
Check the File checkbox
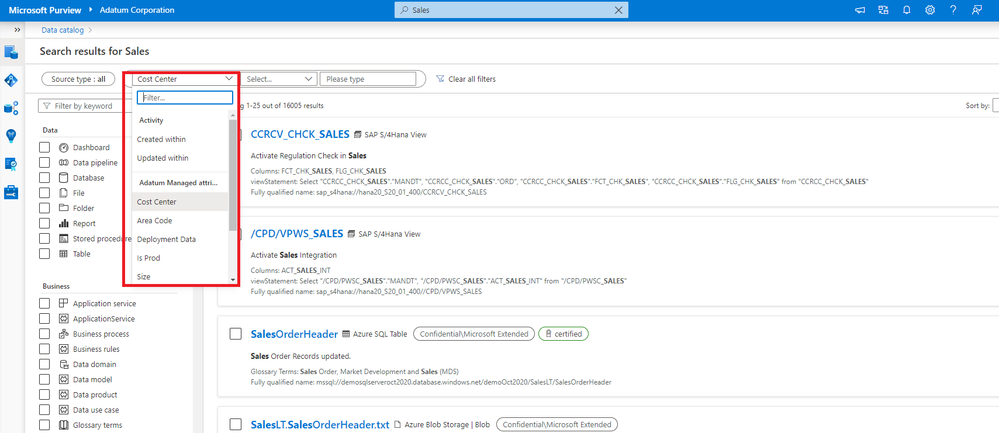(44, 193)
